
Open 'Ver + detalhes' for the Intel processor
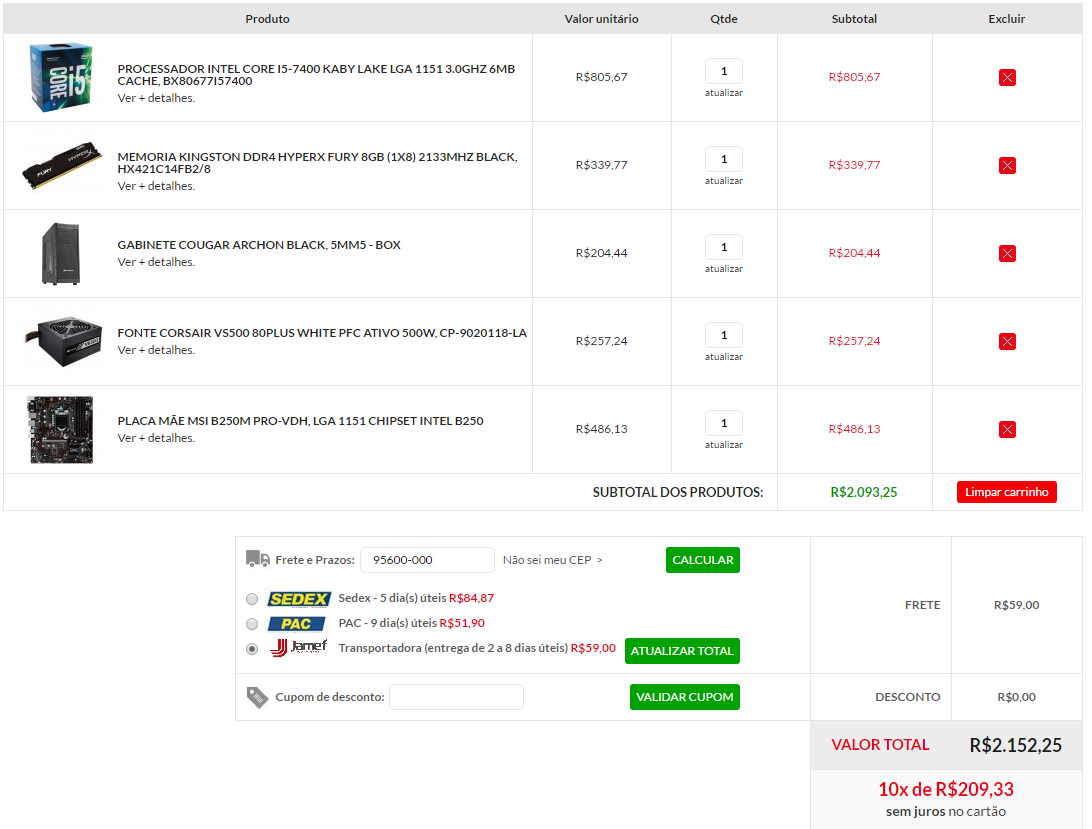click(x=156, y=98)
